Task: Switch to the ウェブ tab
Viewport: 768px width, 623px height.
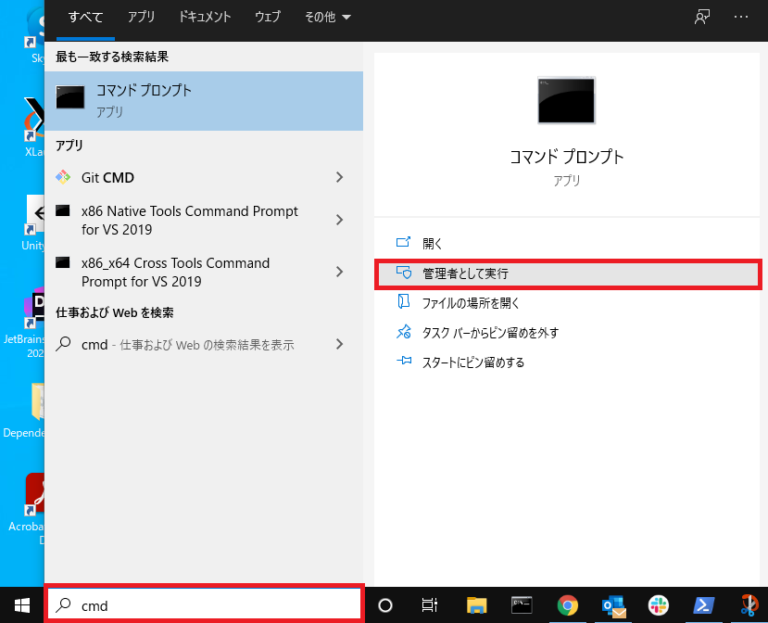Action: [267, 17]
